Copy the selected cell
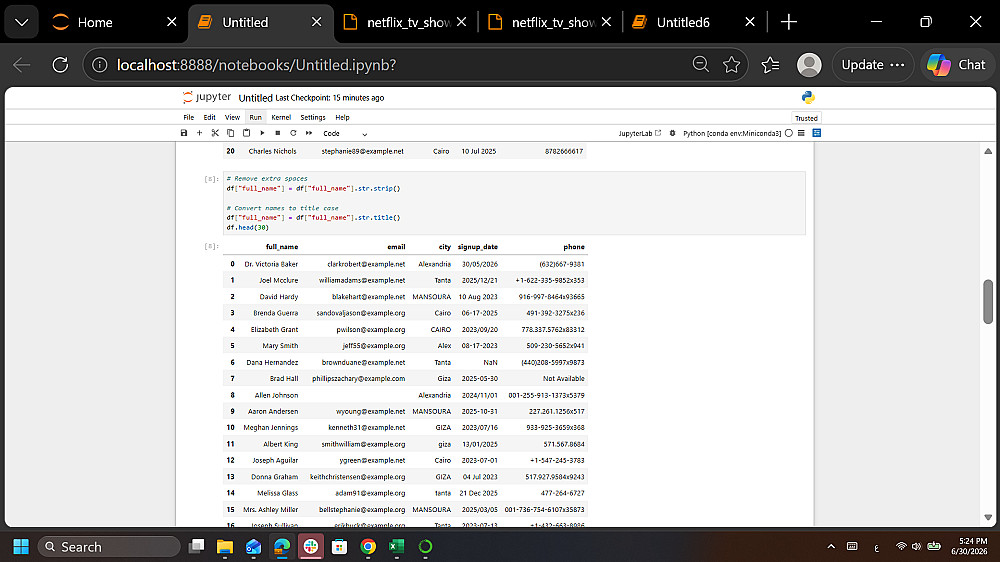Screen dimensions: 1000x562 click(x=230, y=133)
